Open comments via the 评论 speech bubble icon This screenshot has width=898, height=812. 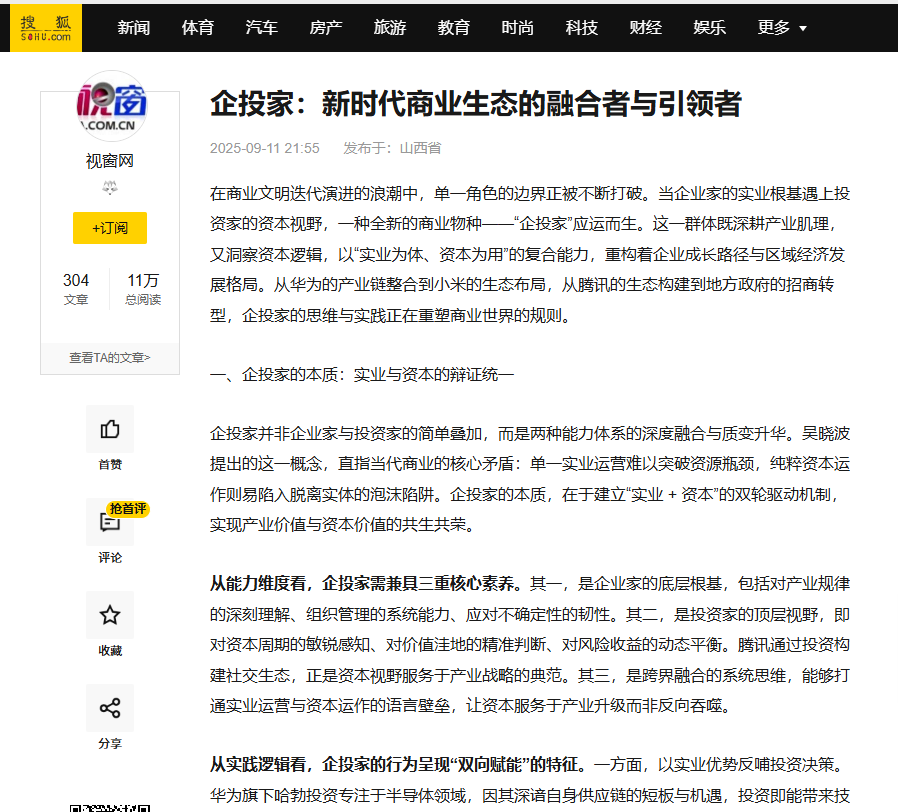pyautogui.click(x=110, y=521)
